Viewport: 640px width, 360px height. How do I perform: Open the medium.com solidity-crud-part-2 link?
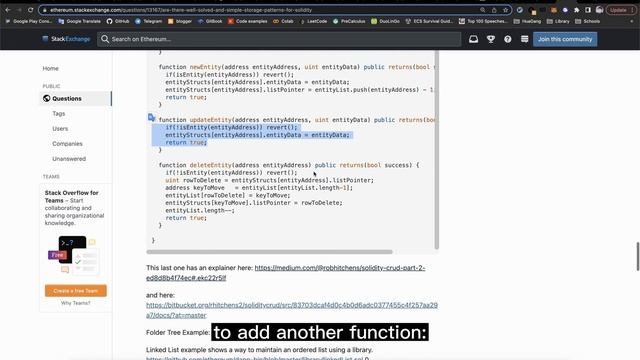tap(286, 273)
